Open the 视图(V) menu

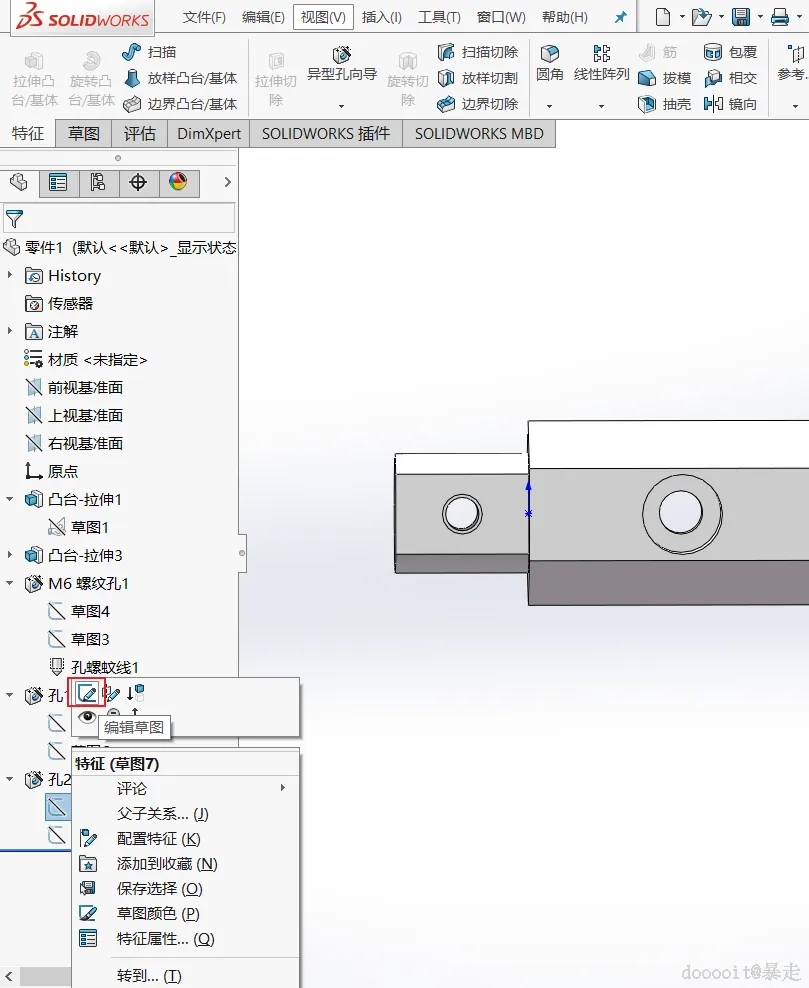[x=323, y=17]
